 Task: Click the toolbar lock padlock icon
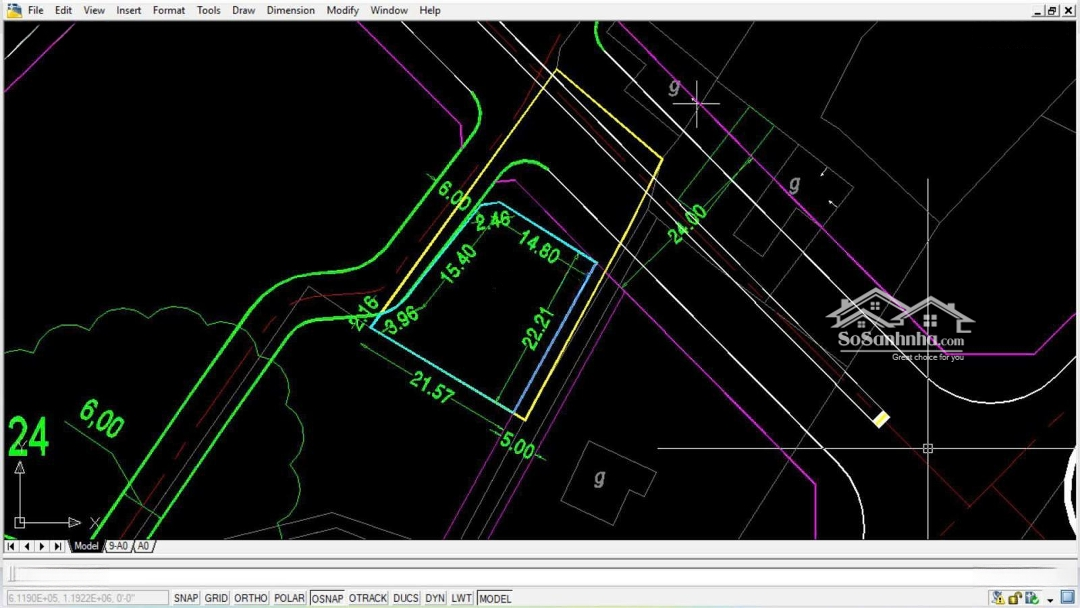1015,598
